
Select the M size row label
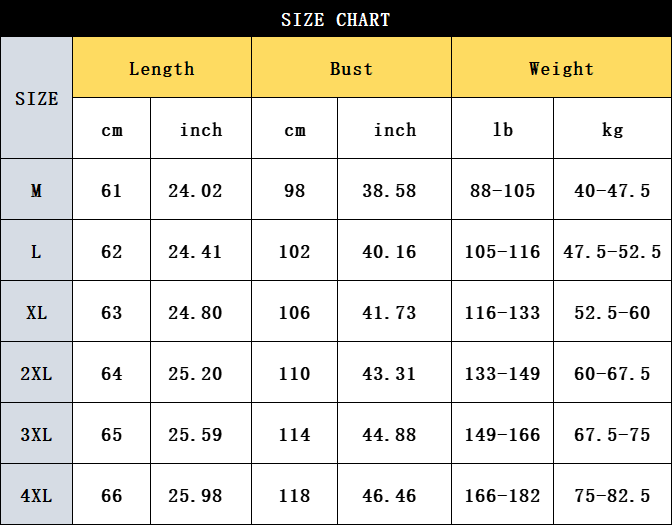pos(36,190)
